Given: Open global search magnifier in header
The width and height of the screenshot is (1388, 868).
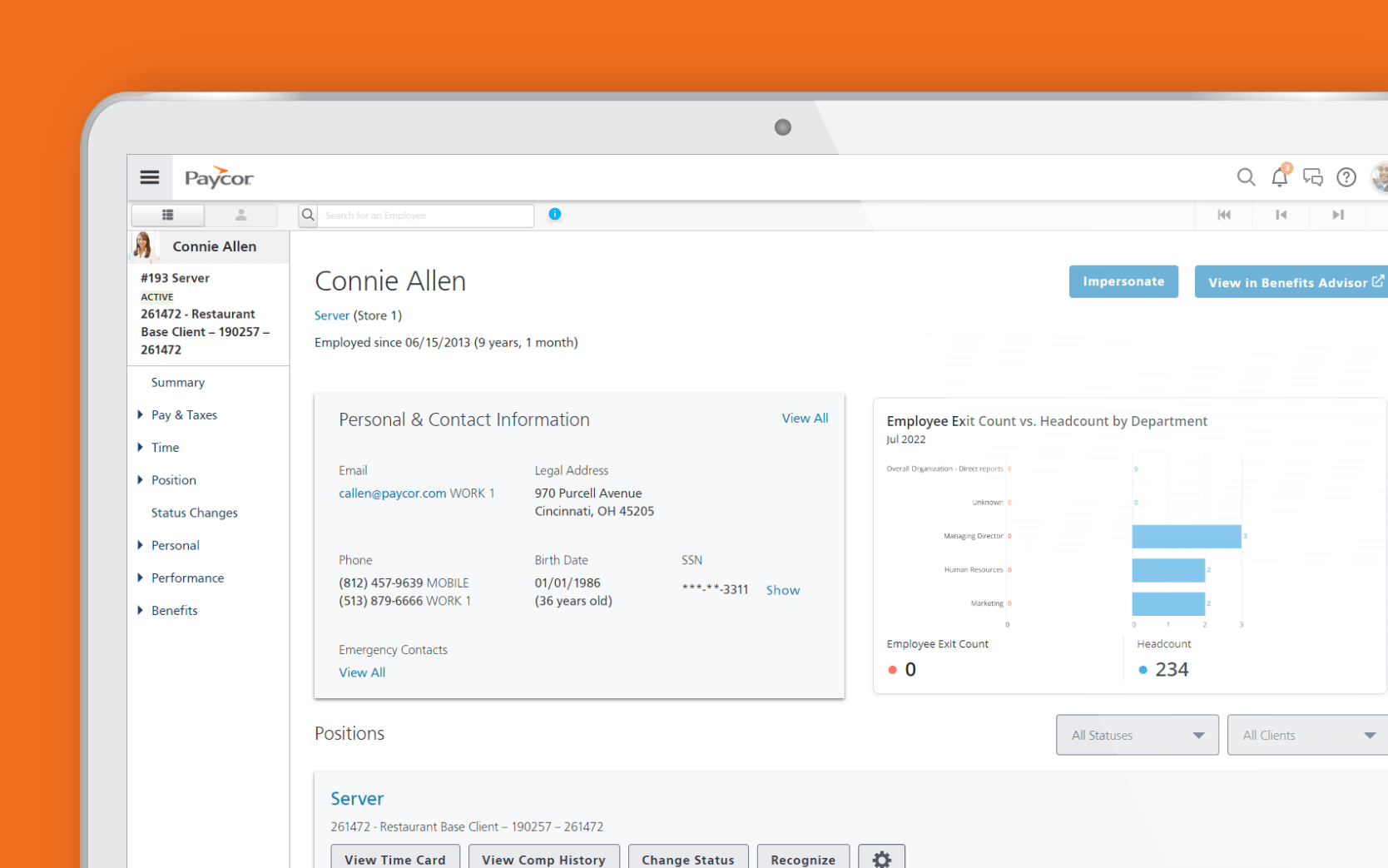Looking at the screenshot, I should (1246, 177).
